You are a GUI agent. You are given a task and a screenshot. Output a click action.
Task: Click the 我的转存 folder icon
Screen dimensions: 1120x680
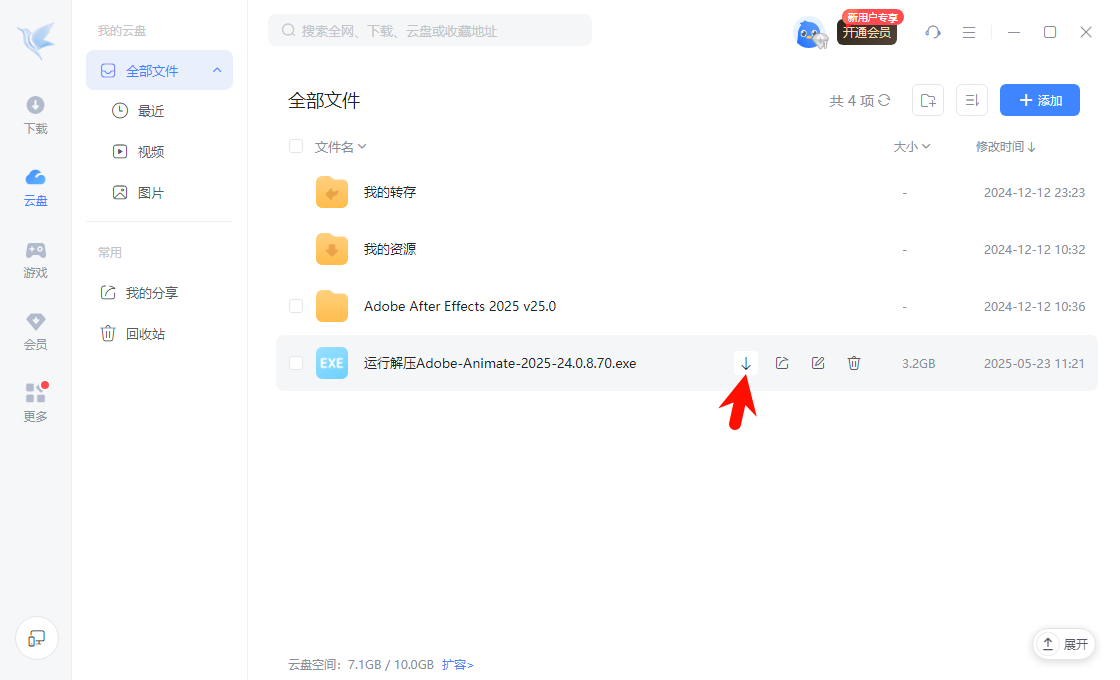(331, 192)
